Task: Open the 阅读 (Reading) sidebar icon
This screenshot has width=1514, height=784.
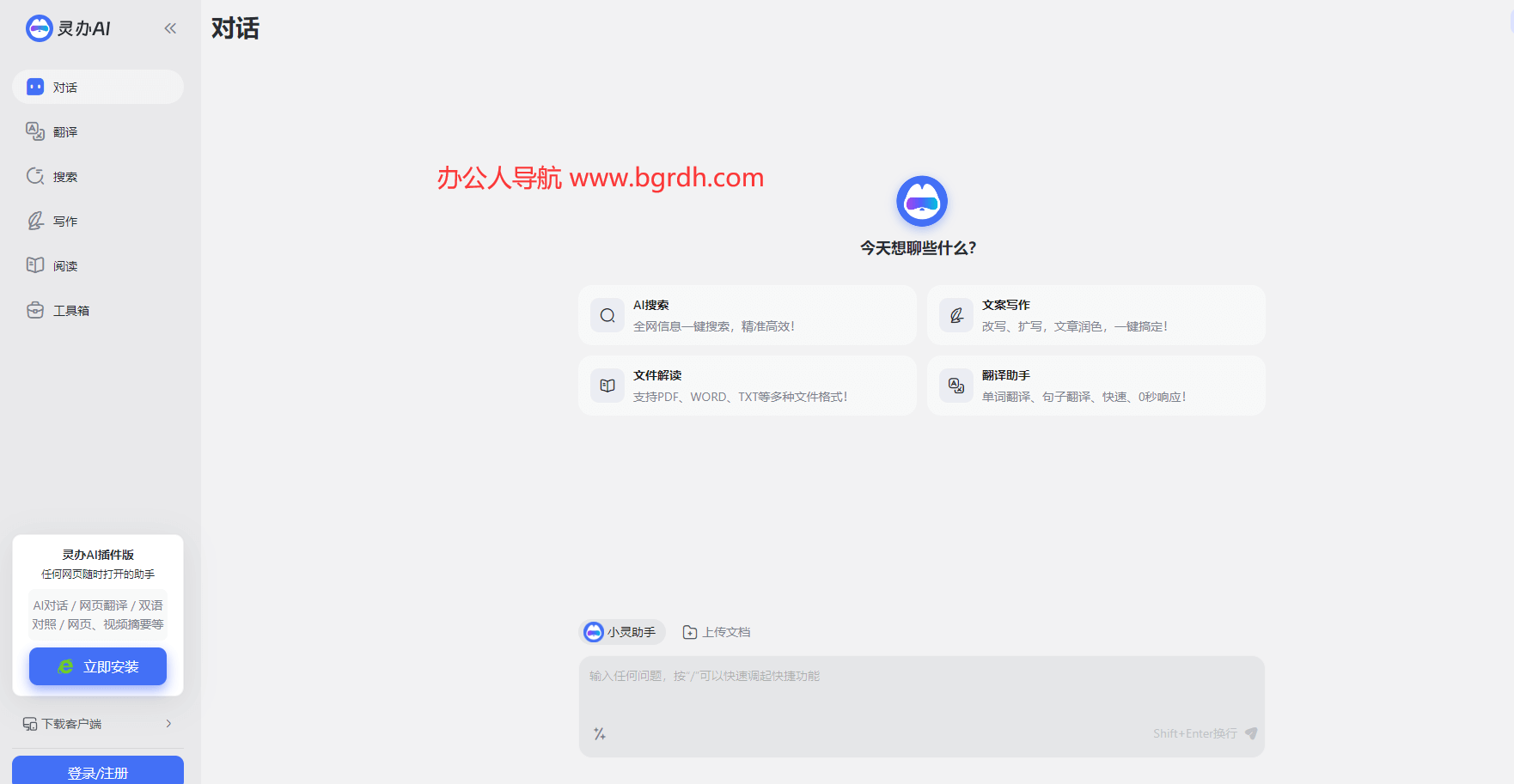Action: coord(34,265)
